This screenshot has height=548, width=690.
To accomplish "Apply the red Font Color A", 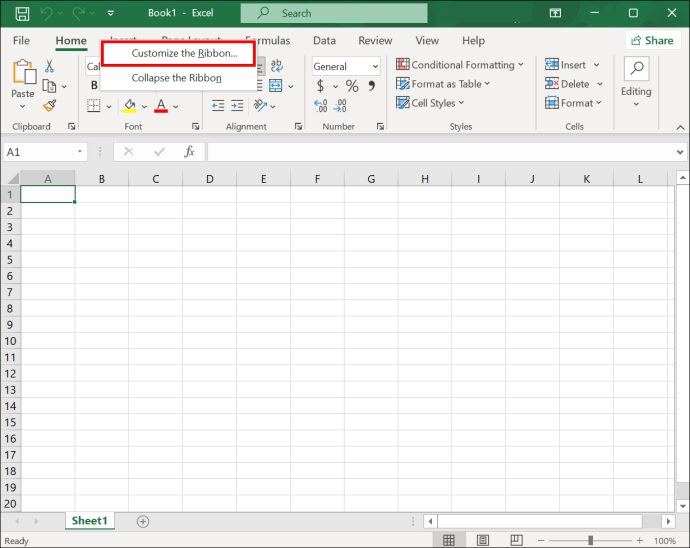I will 161,106.
